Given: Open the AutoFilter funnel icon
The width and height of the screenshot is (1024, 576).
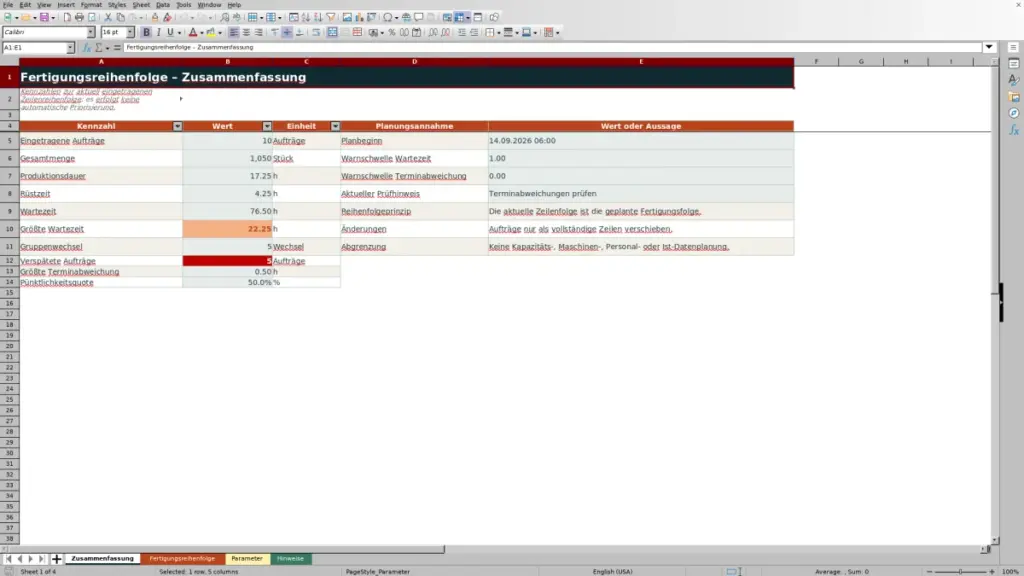Looking at the screenshot, I should click(x=331, y=18).
